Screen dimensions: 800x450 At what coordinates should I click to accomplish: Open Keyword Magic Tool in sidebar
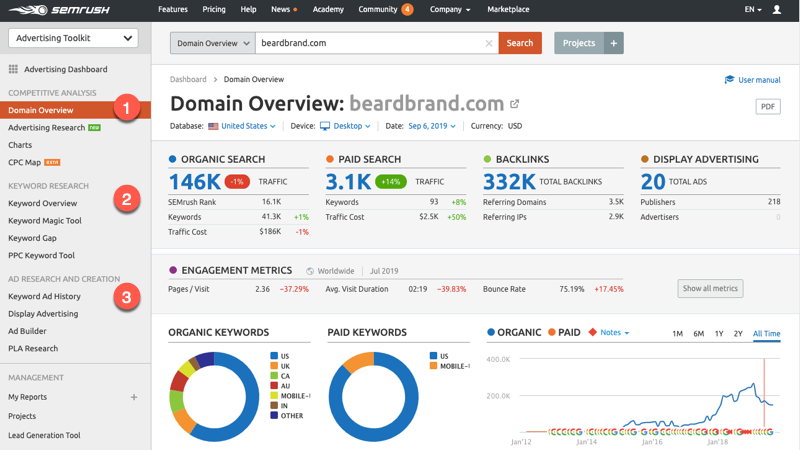coord(45,220)
